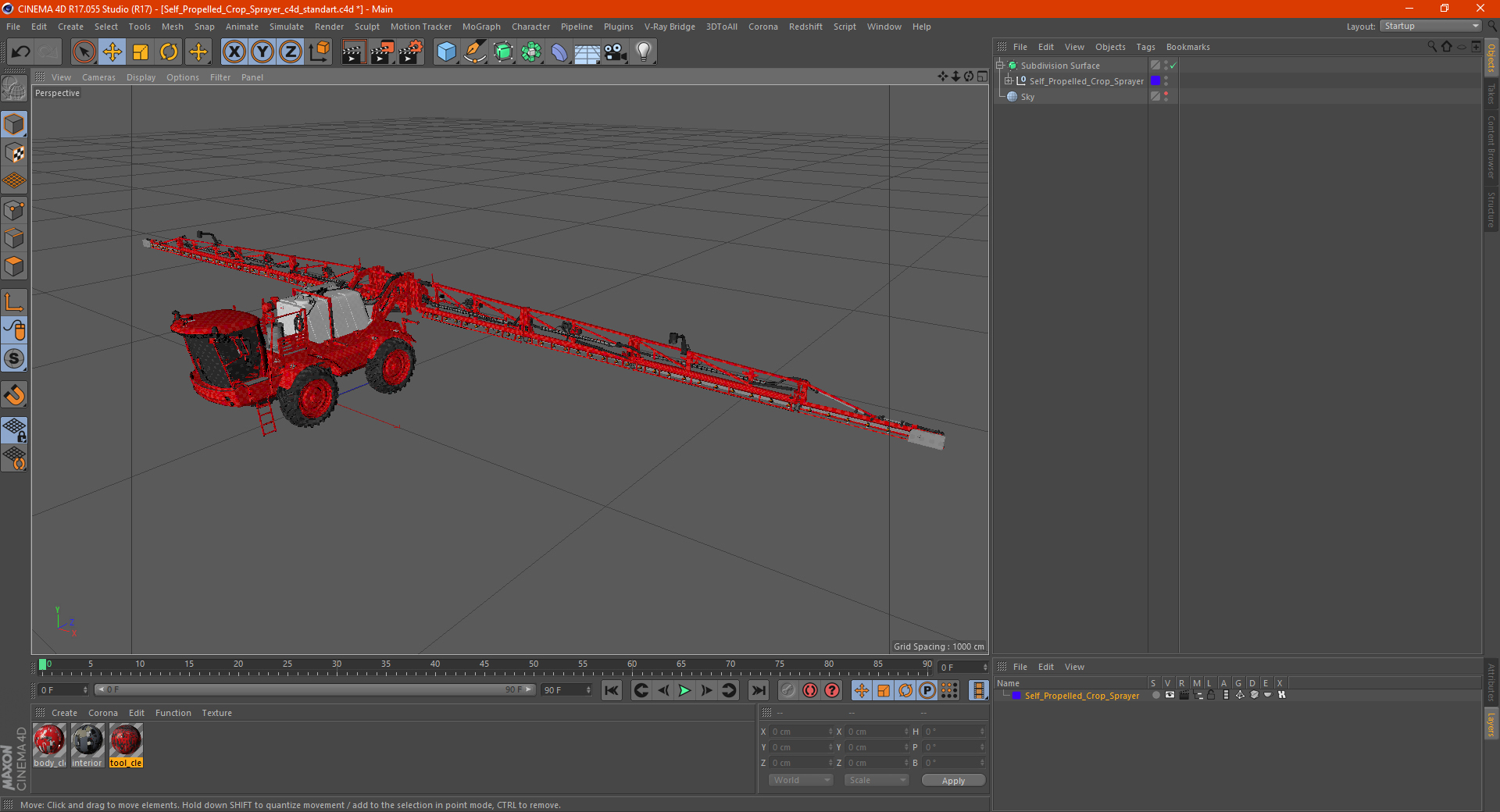Screen dimensions: 1500x812
Task: Go to end of animation
Action: click(758, 690)
